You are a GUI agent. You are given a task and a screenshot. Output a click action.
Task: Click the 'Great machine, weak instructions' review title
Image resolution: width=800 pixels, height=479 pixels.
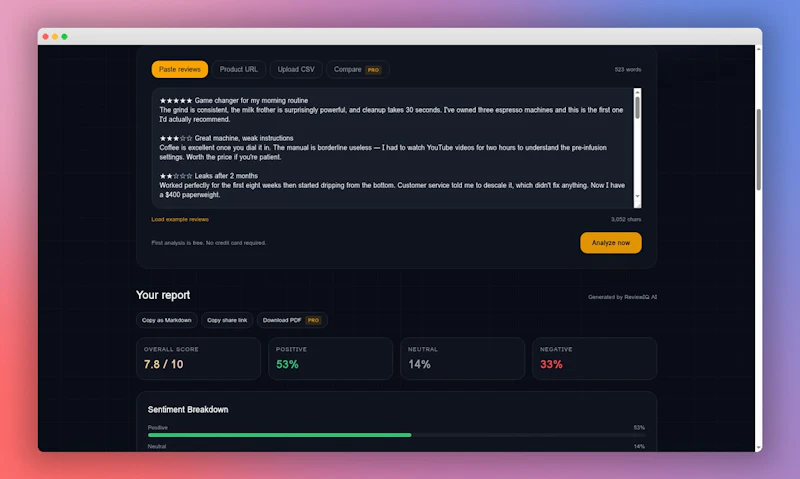click(244, 138)
